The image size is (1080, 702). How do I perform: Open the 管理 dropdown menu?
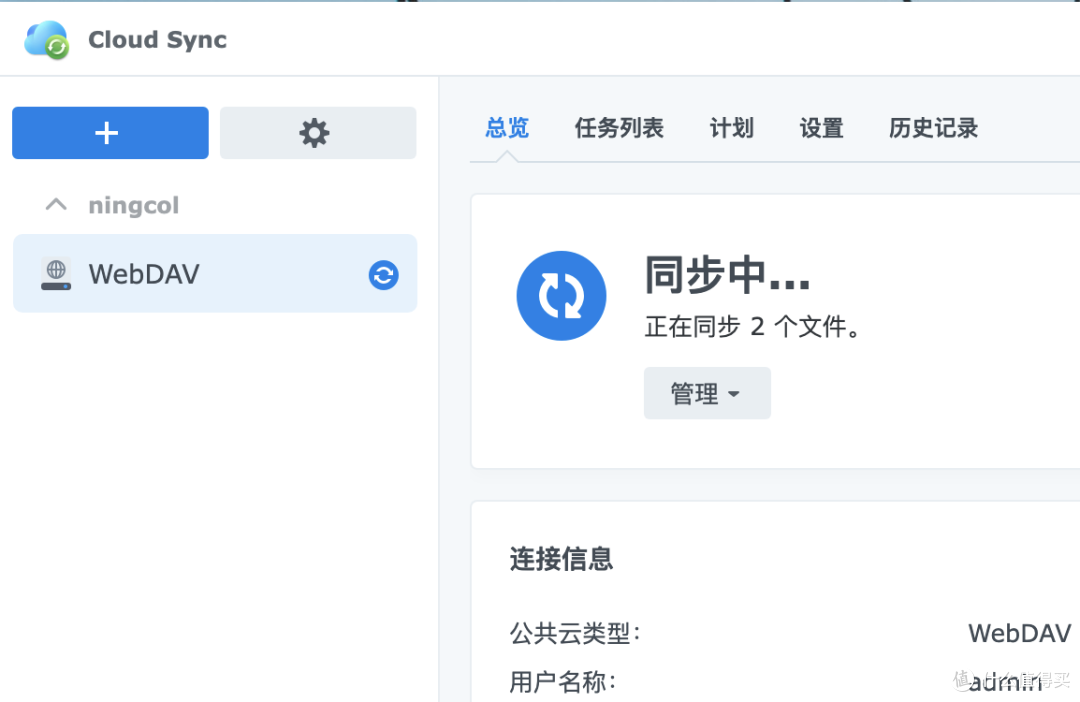coord(706,393)
